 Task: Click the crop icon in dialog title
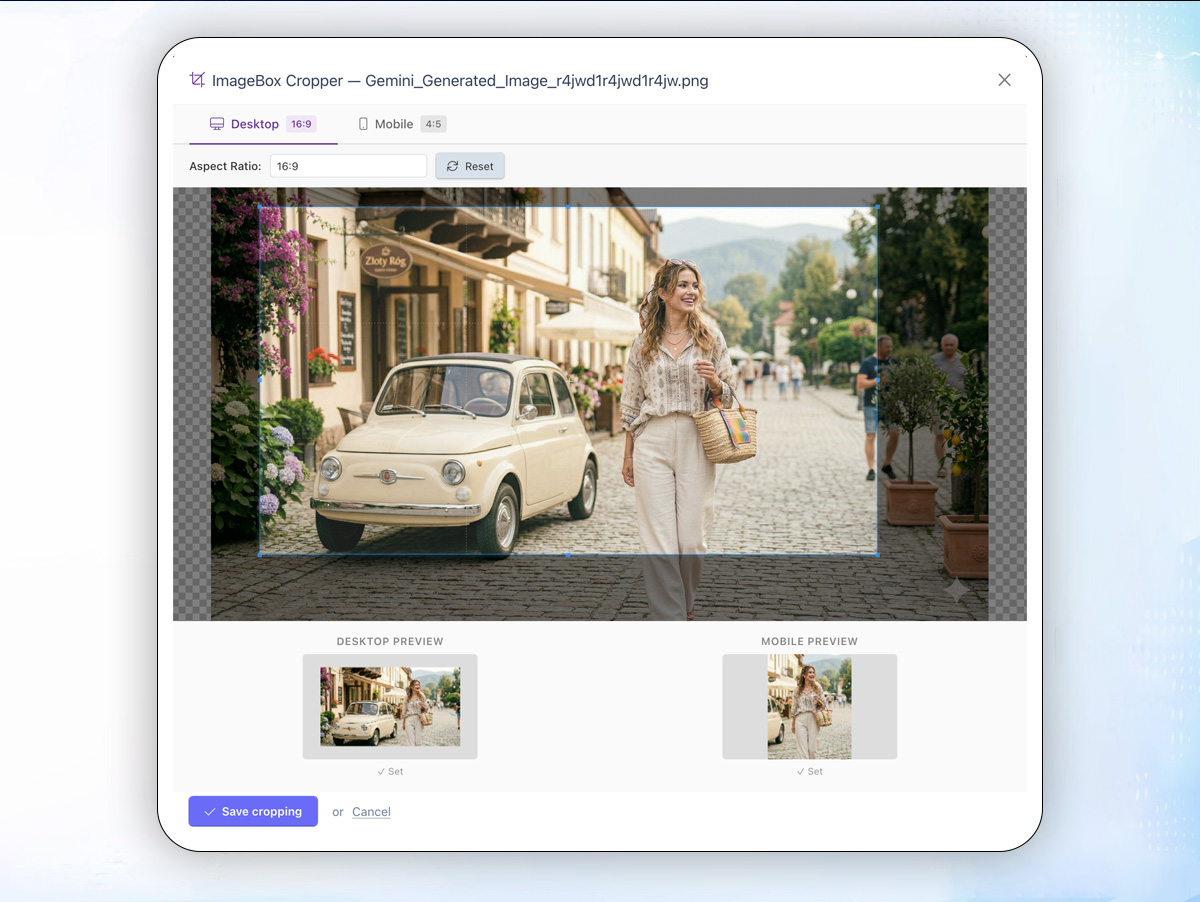click(x=197, y=80)
